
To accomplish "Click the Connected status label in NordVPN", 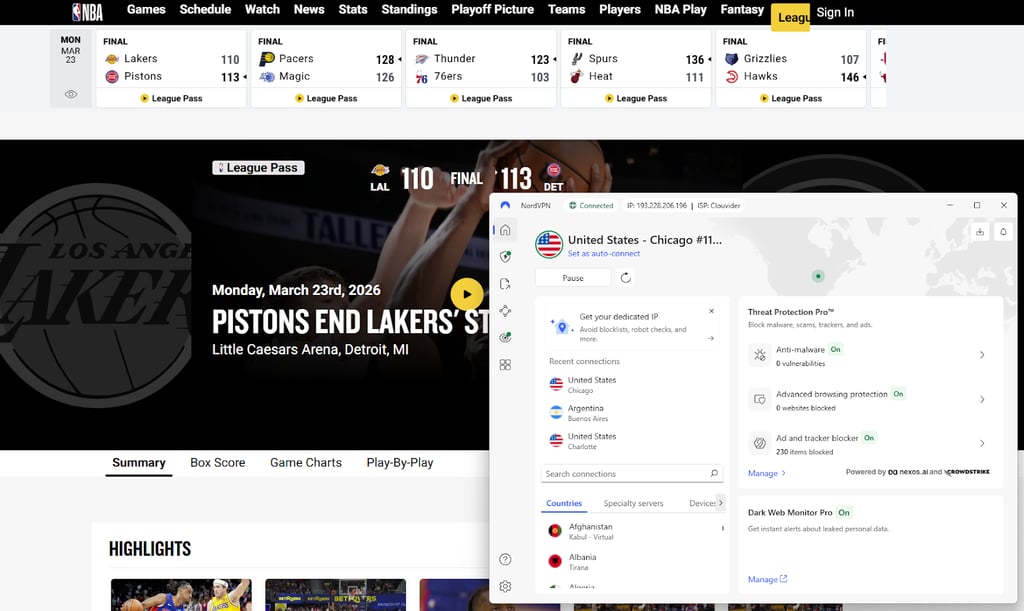I will click(x=590, y=206).
